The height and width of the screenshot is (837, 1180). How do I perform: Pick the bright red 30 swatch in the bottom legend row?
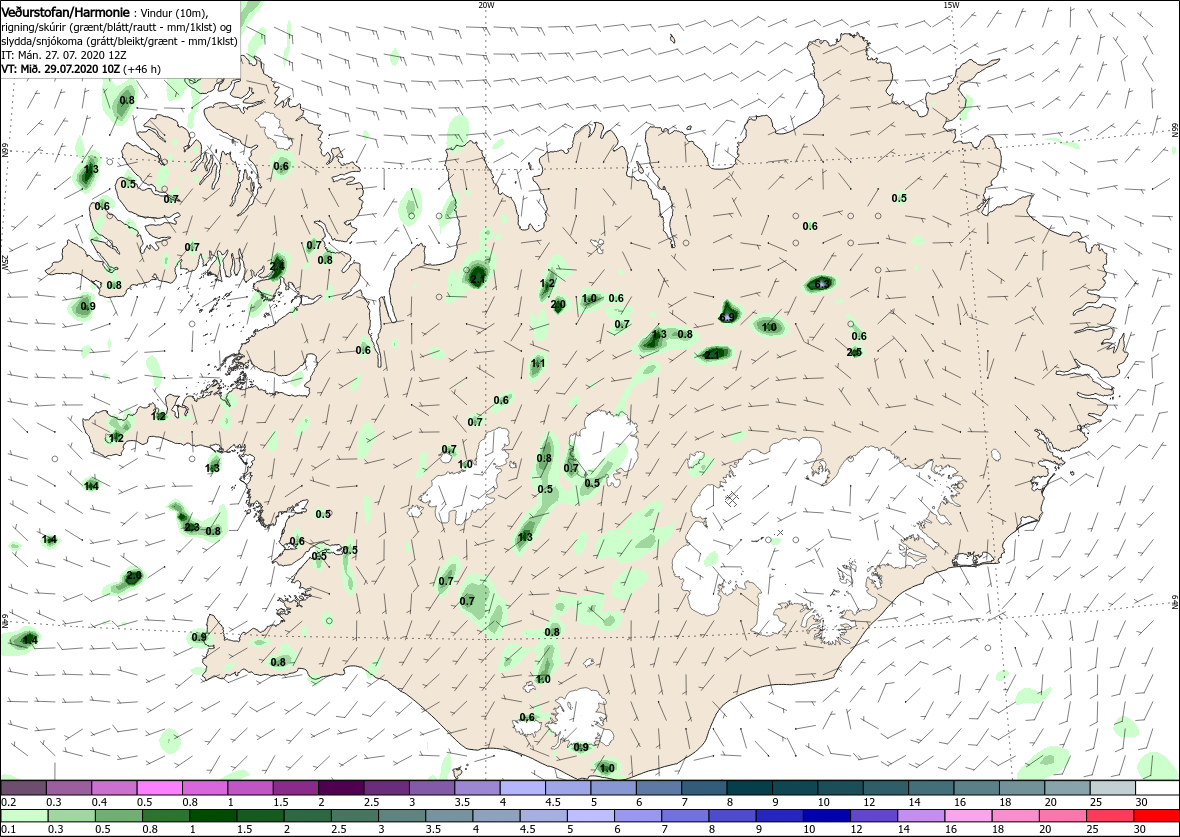point(1155,816)
